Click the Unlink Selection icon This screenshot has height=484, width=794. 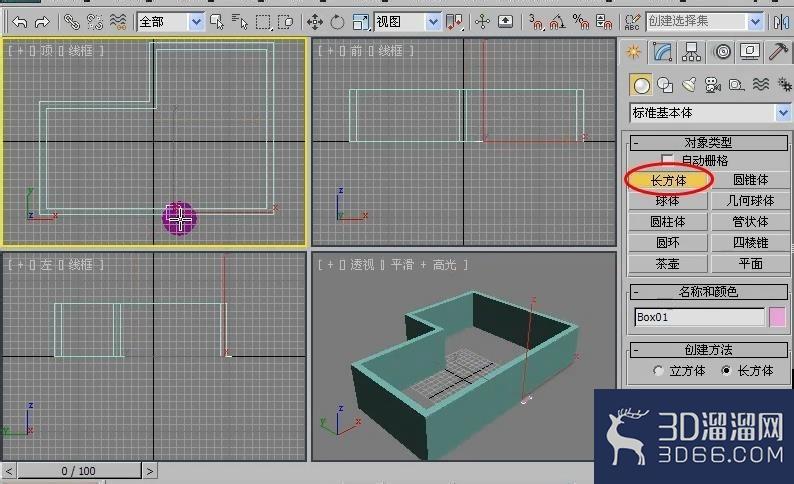point(95,22)
